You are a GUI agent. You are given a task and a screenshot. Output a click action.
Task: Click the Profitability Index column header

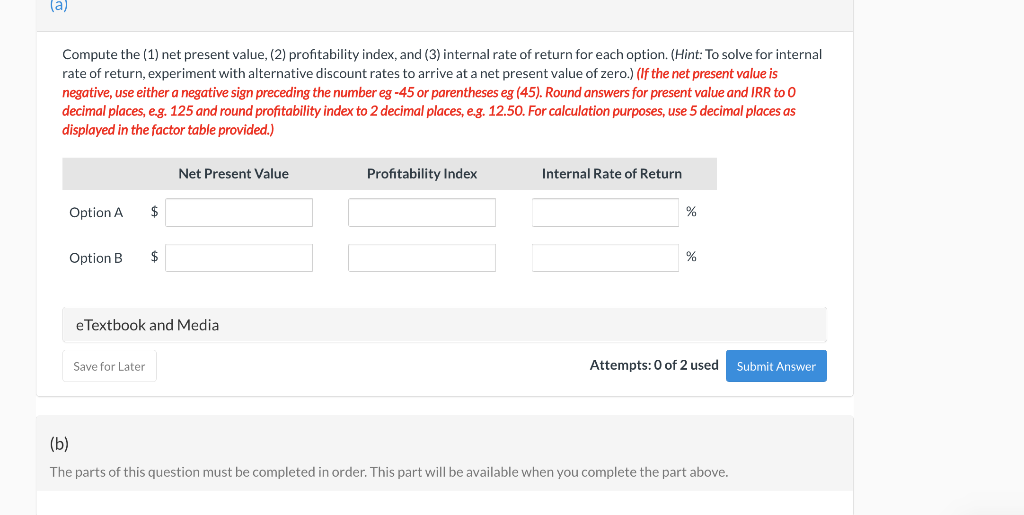(x=422, y=174)
